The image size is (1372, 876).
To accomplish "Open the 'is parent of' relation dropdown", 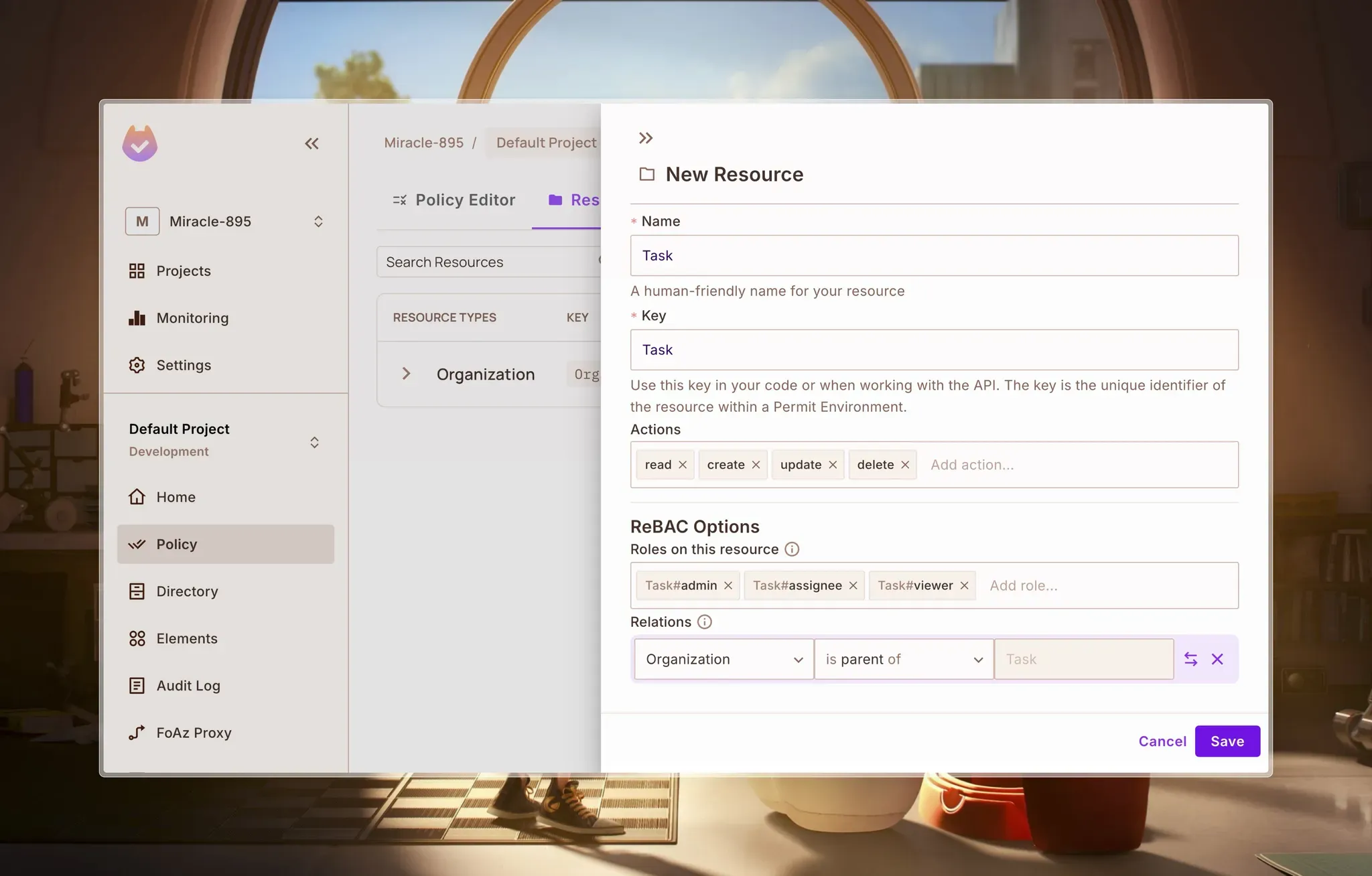I will coord(903,659).
